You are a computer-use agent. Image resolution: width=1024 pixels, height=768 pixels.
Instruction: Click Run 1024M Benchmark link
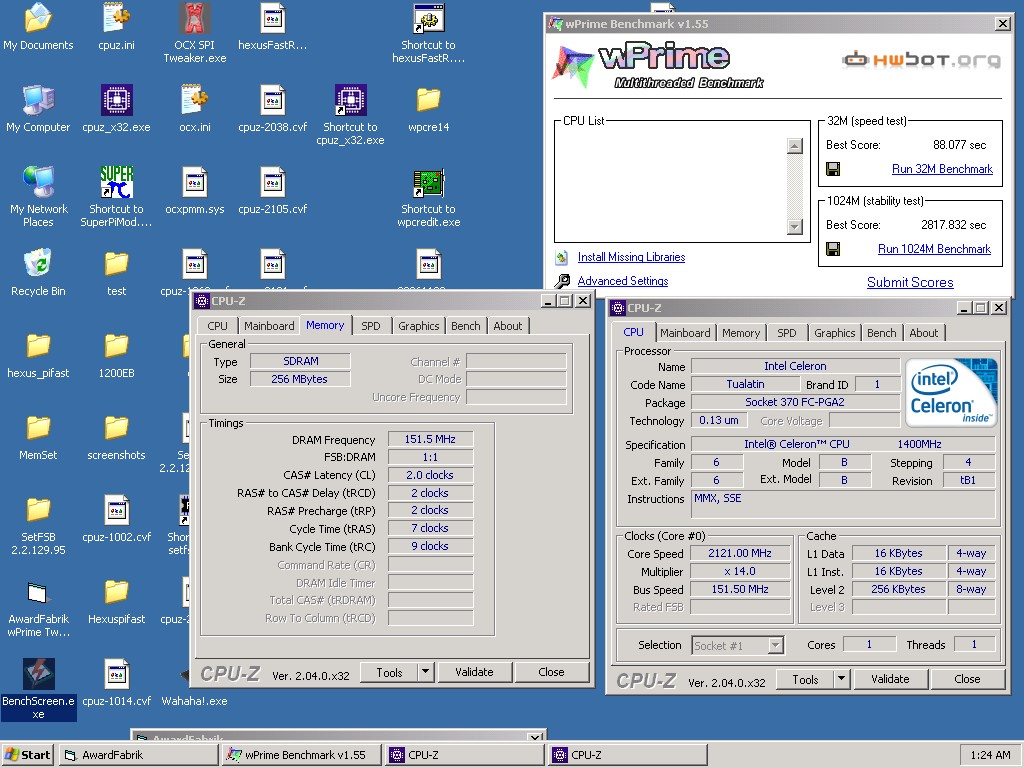tap(934, 249)
